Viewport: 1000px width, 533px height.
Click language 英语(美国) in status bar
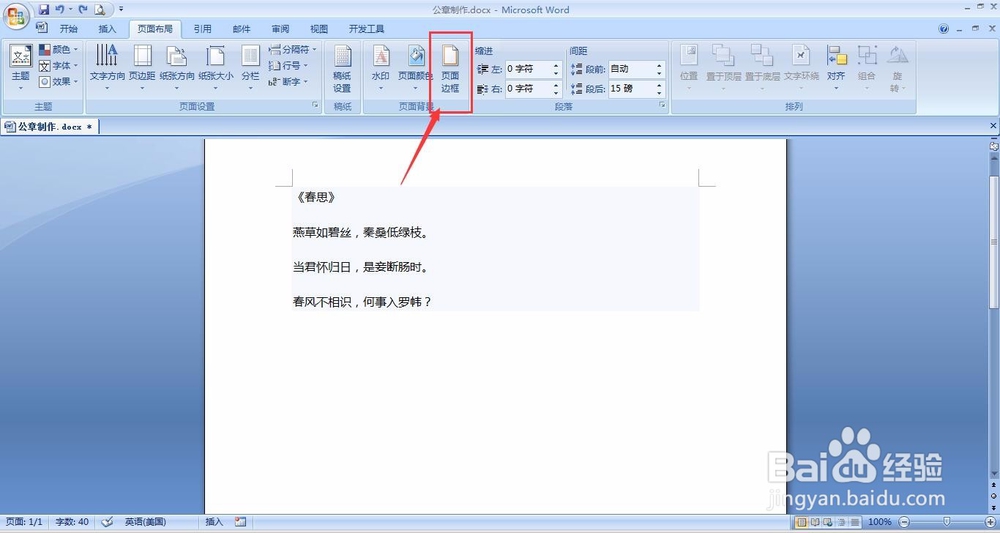pyautogui.click(x=145, y=522)
